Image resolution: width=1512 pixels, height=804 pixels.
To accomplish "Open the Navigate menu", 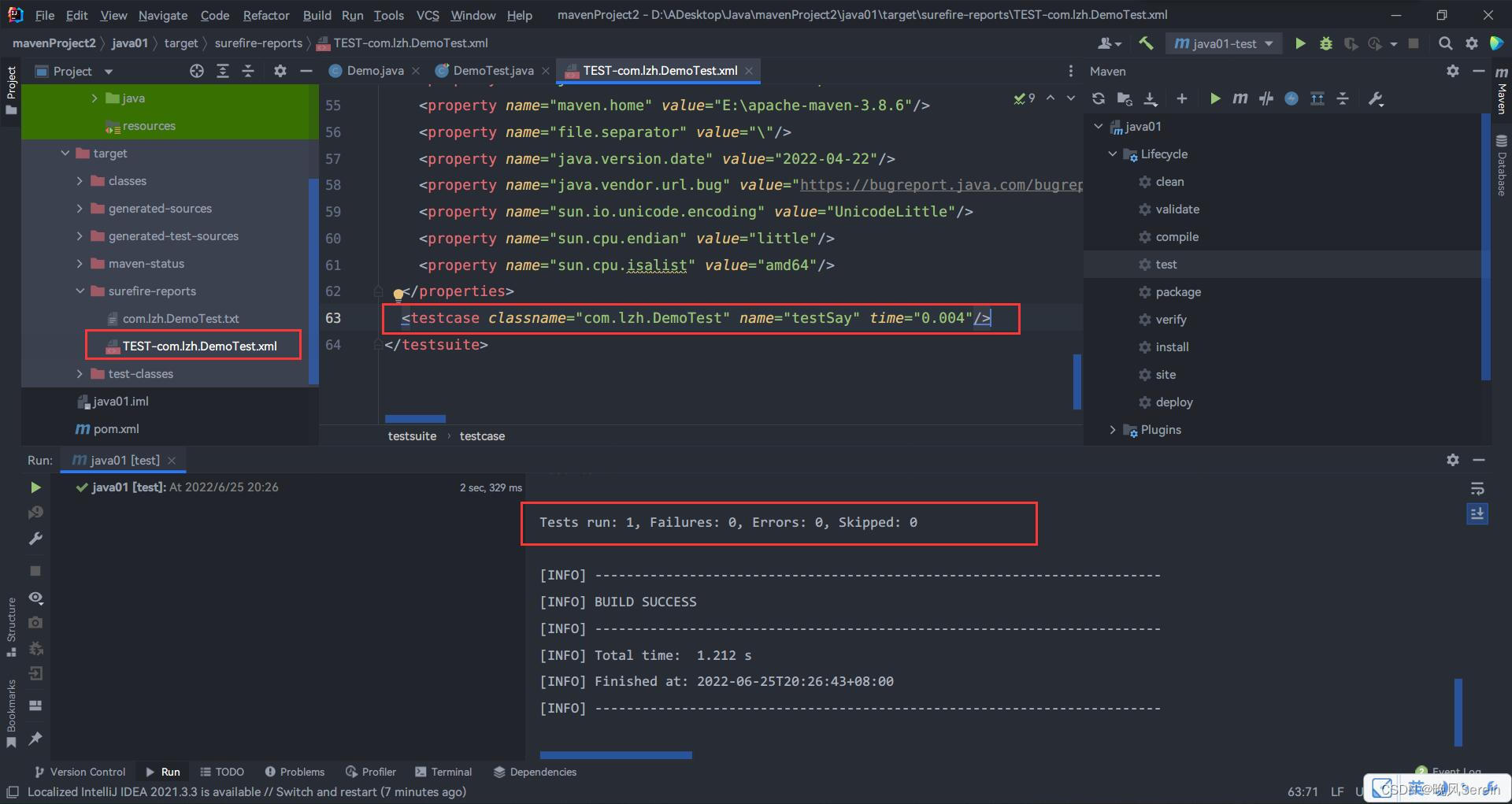I will (x=163, y=15).
